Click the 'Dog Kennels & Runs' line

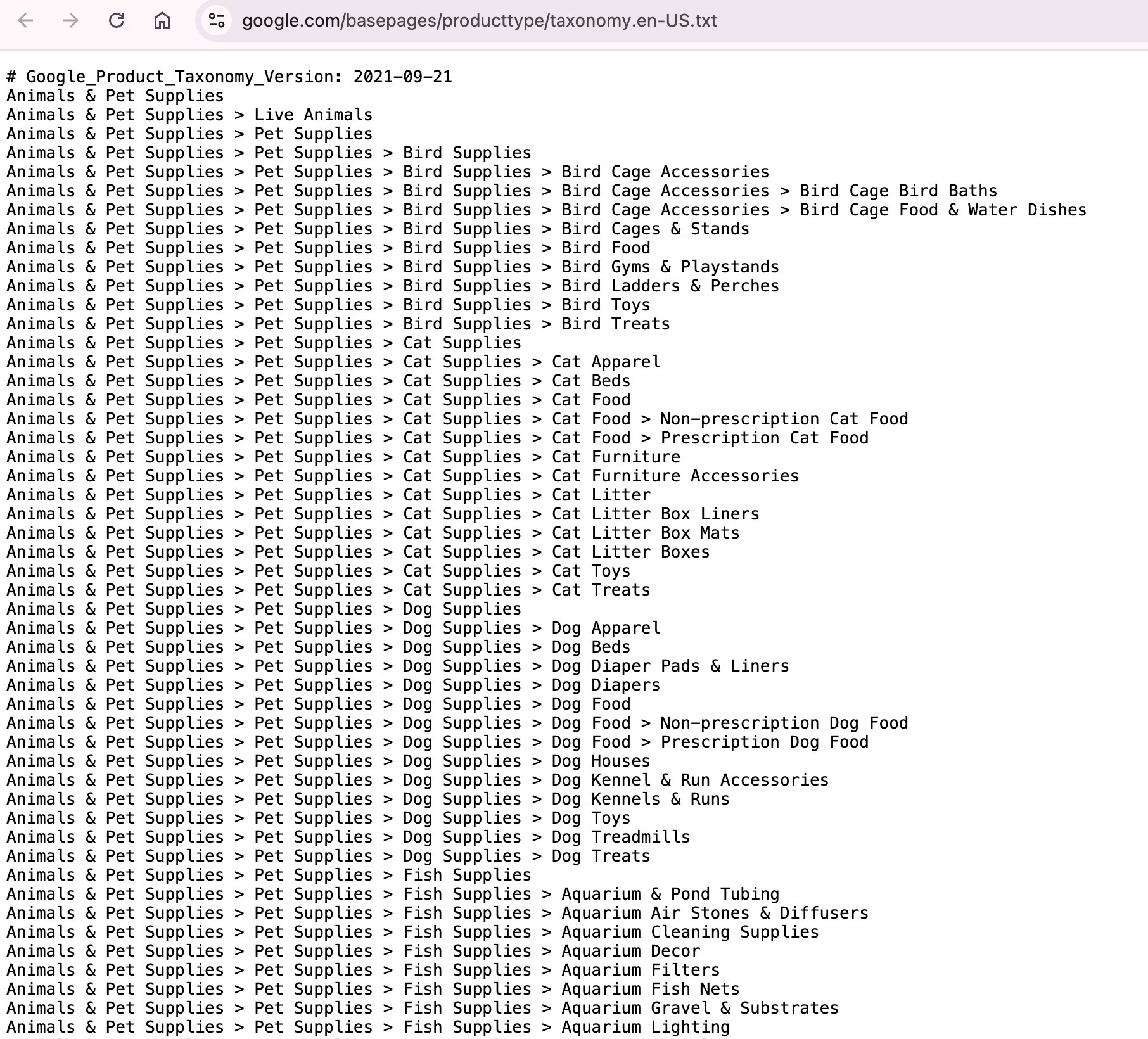(368, 799)
